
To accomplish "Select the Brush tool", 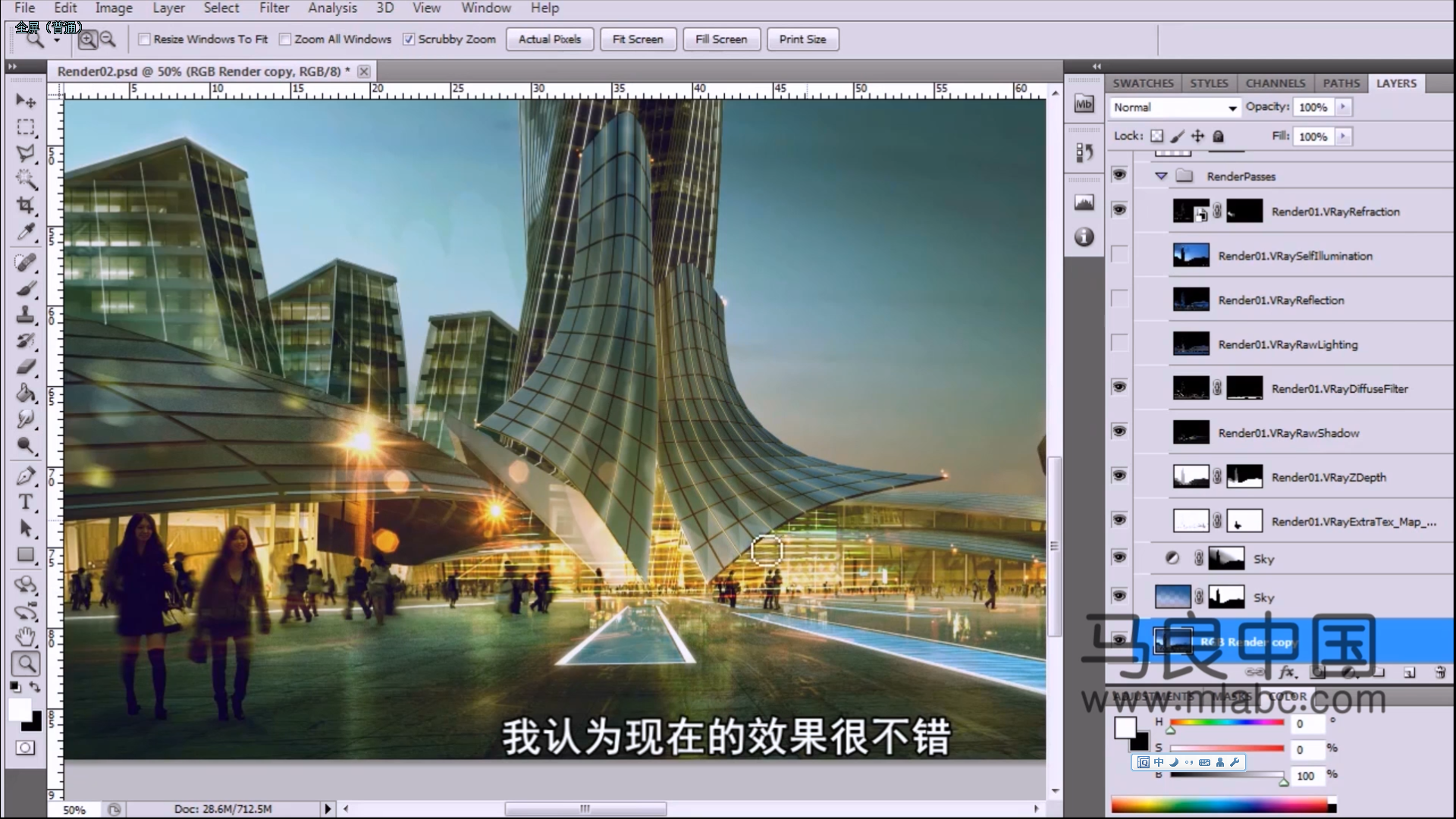I will (26, 289).
